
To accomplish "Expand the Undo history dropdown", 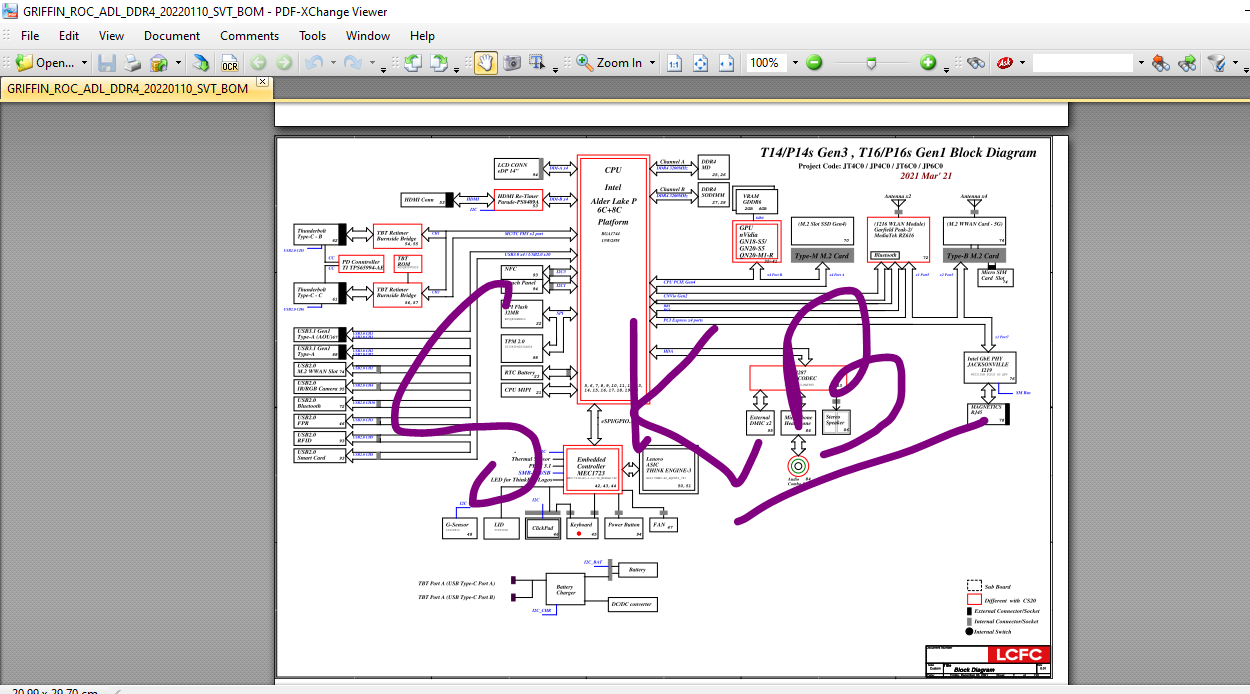I will 331,65.
